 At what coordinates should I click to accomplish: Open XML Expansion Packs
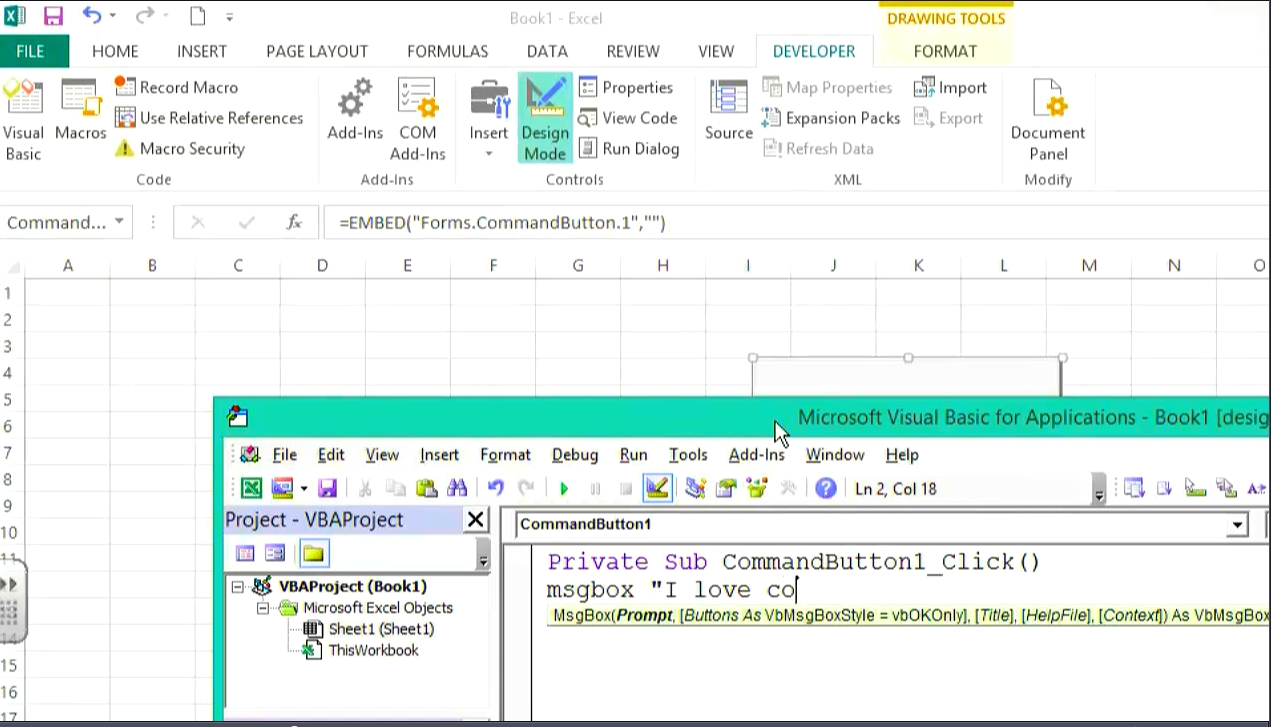click(x=831, y=117)
